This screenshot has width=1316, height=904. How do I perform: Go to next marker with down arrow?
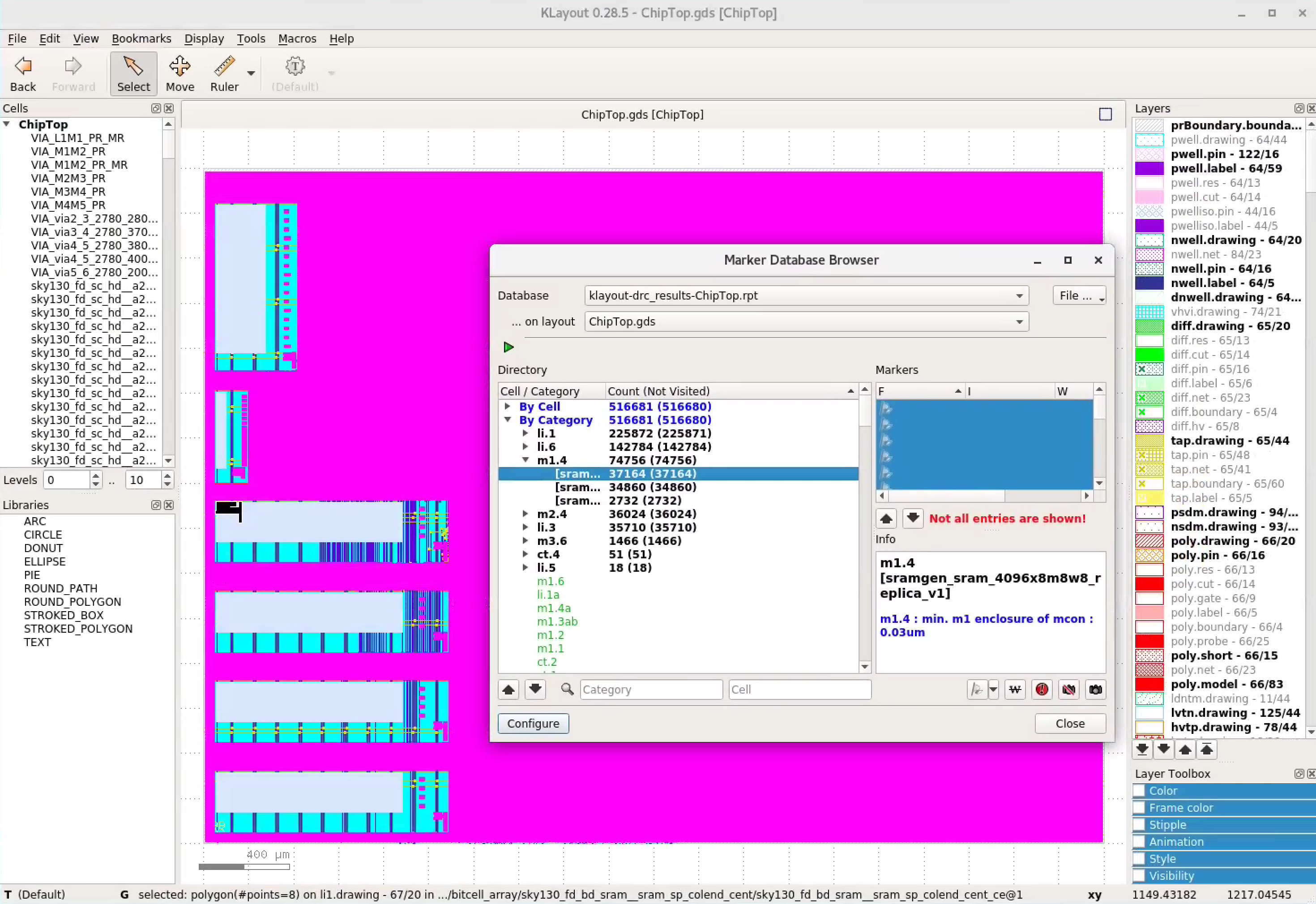point(912,518)
